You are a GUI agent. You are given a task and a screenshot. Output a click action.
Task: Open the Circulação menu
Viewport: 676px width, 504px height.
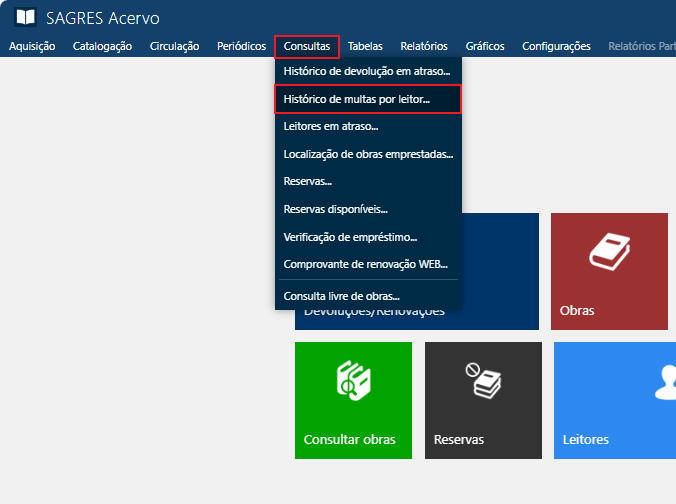[174, 46]
